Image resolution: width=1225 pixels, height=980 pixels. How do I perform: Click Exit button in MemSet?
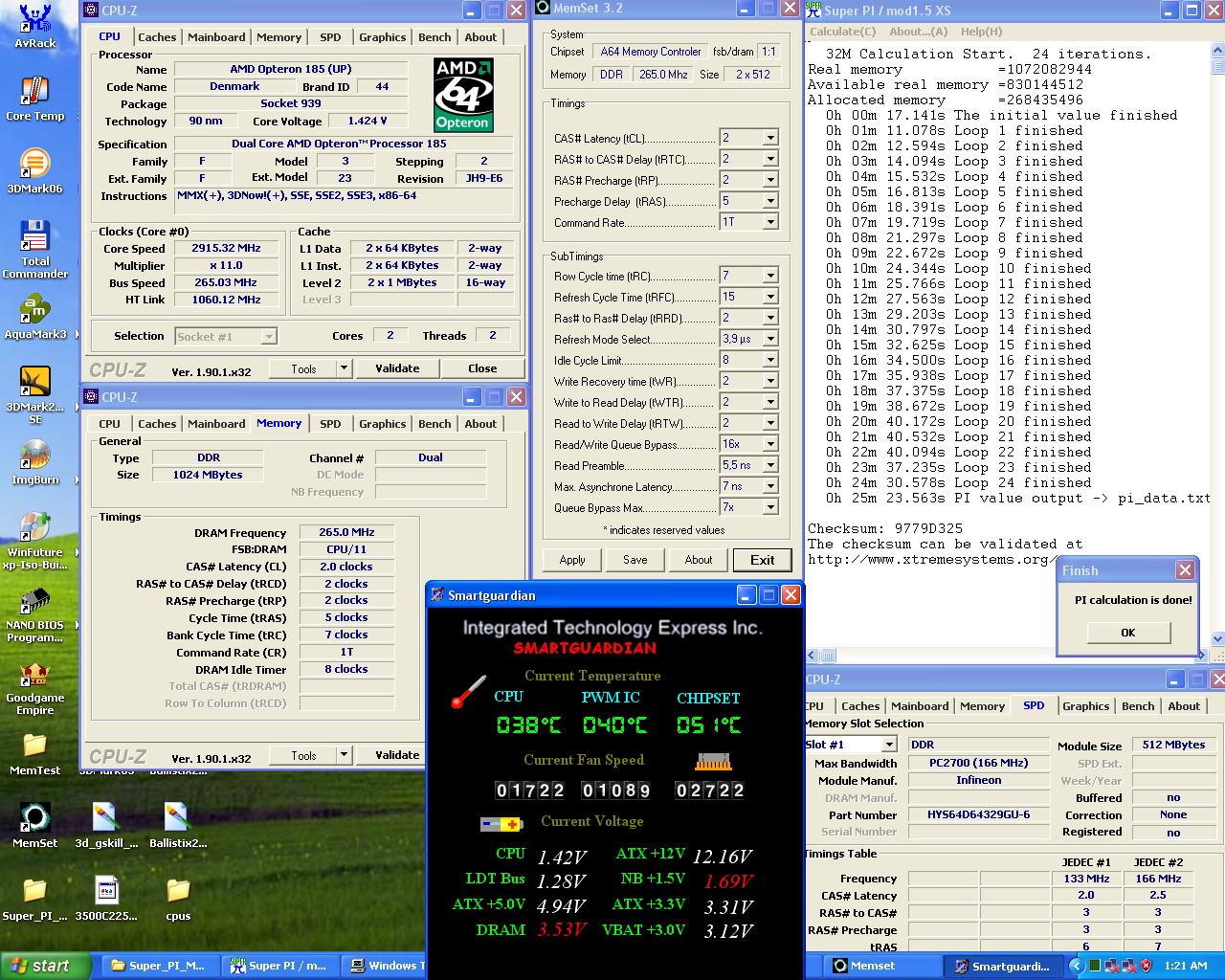(763, 560)
